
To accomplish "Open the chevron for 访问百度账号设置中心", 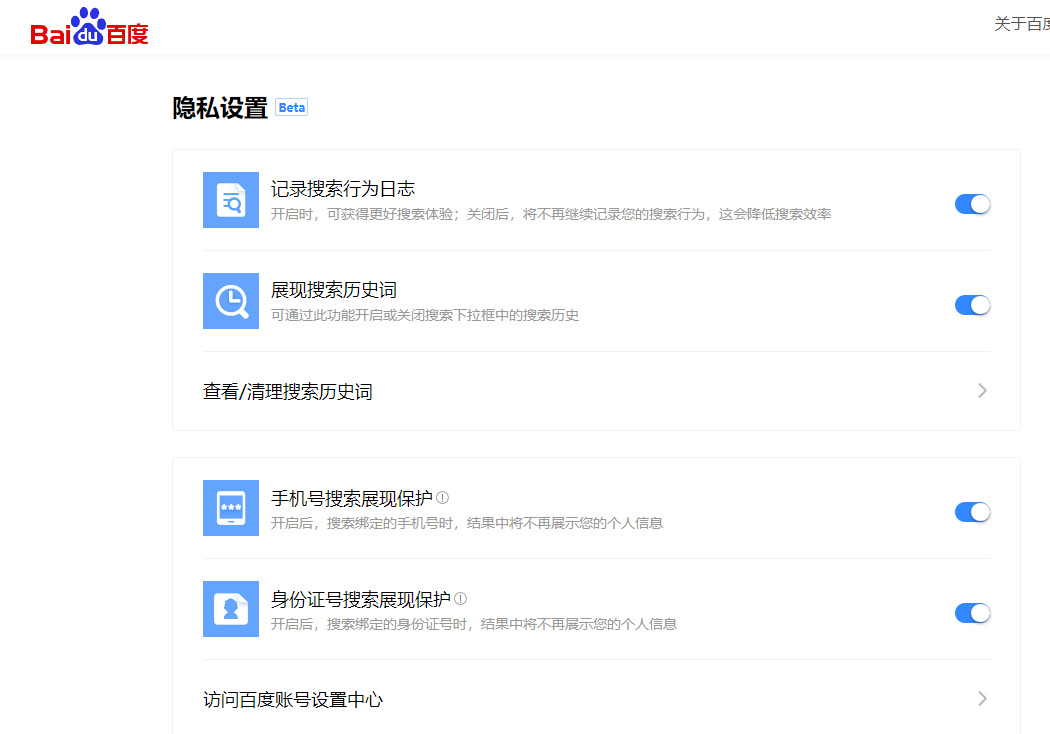I will [x=982, y=699].
